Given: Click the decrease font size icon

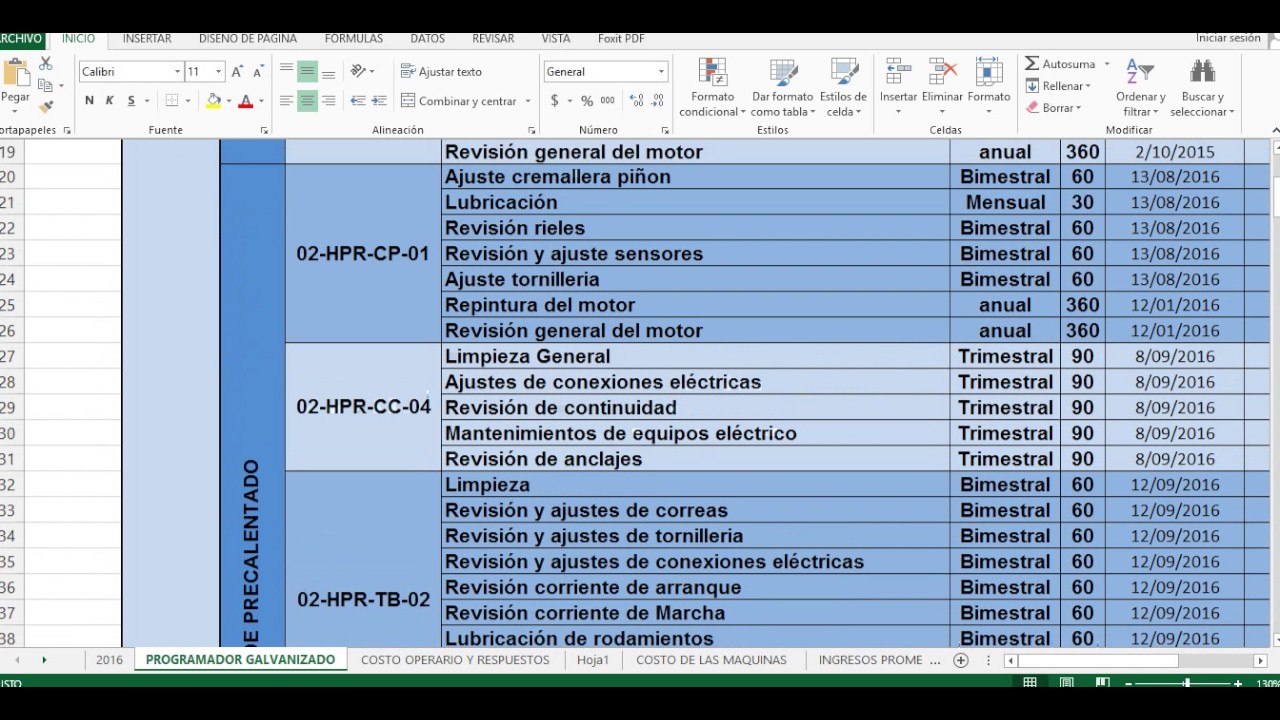Looking at the screenshot, I should point(258,72).
